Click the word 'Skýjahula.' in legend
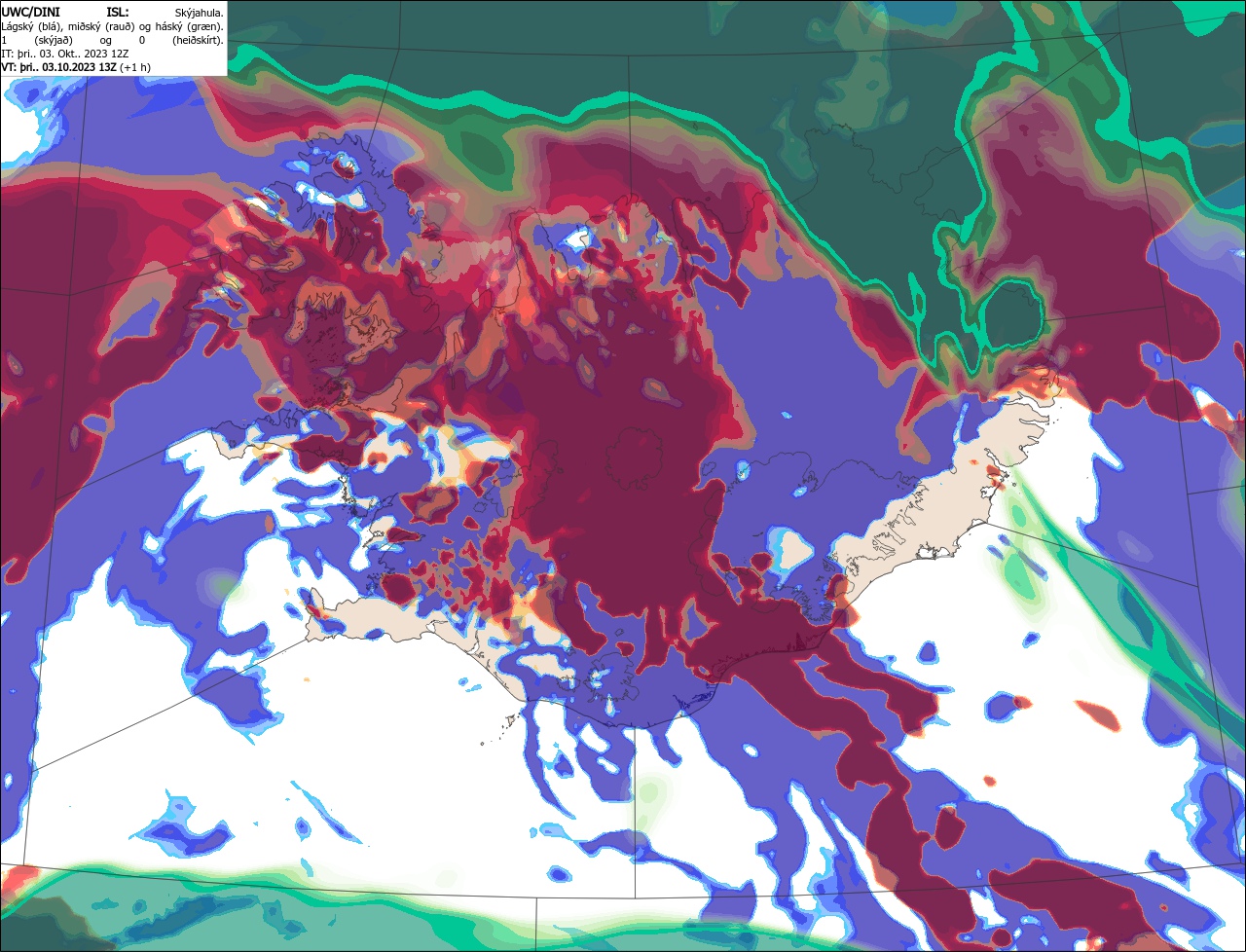1246x952 pixels. 200,14
